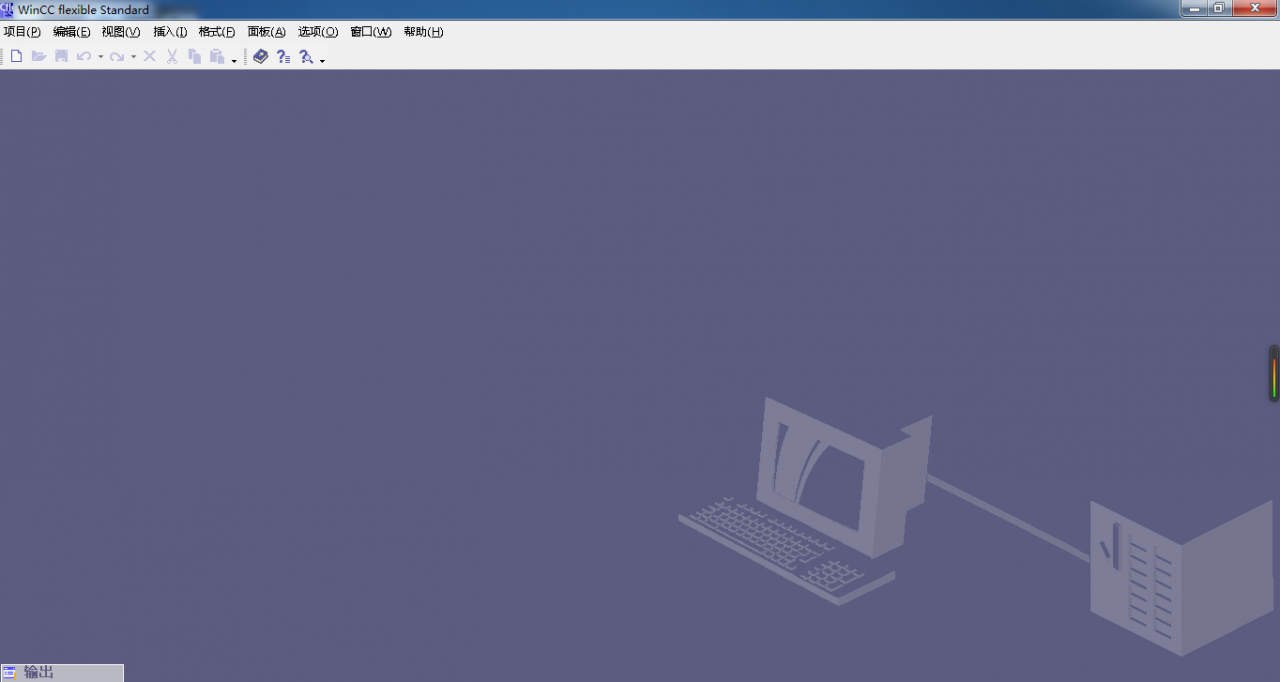
Task: Open the 格式(F) menu
Action: click(x=217, y=32)
